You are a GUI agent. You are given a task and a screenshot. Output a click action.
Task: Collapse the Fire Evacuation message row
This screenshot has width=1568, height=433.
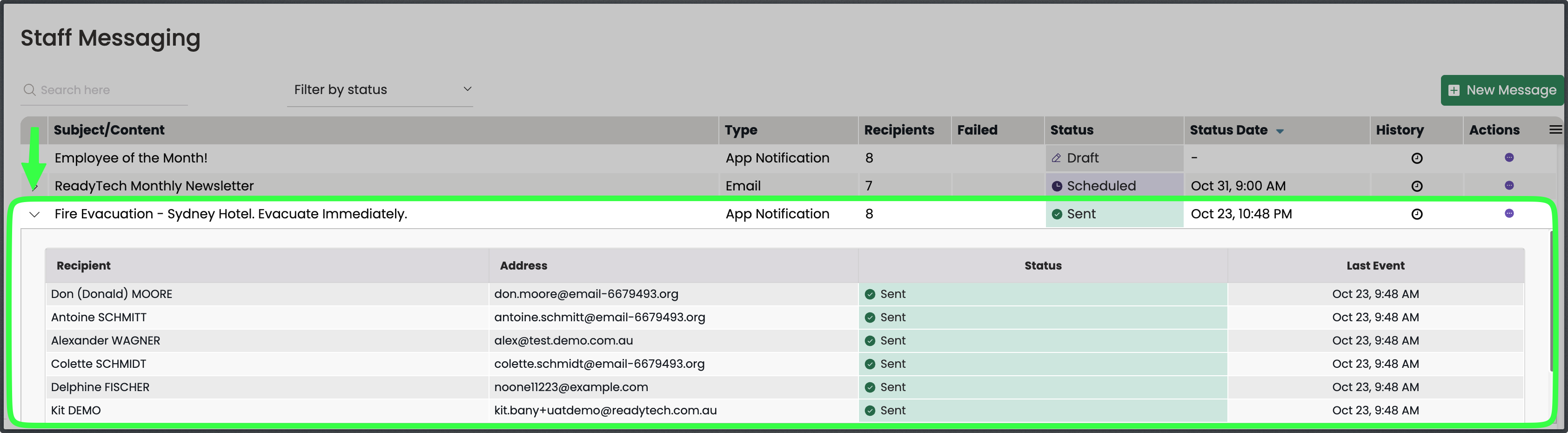35,214
